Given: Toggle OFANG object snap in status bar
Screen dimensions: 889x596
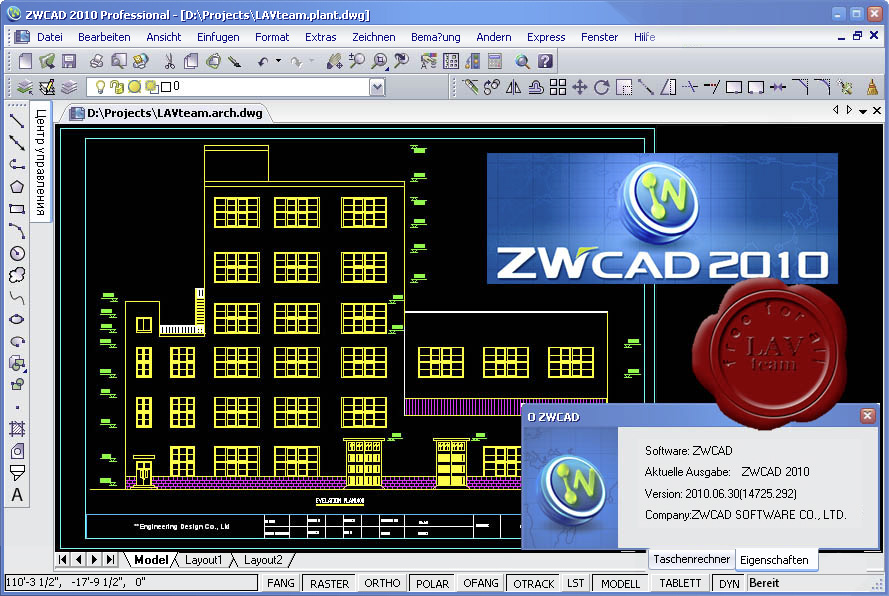Looking at the screenshot, I should [481, 583].
